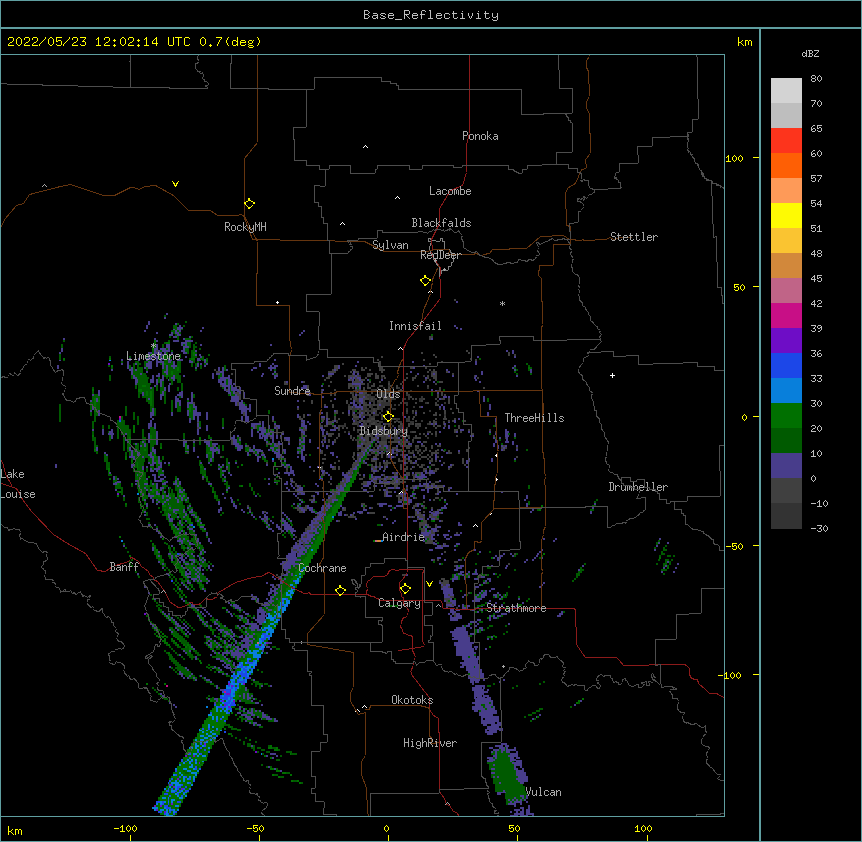Click the yellow V marker northeast of Calgary
The width and height of the screenshot is (862, 842).
pyautogui.click(x=429, y=584)
